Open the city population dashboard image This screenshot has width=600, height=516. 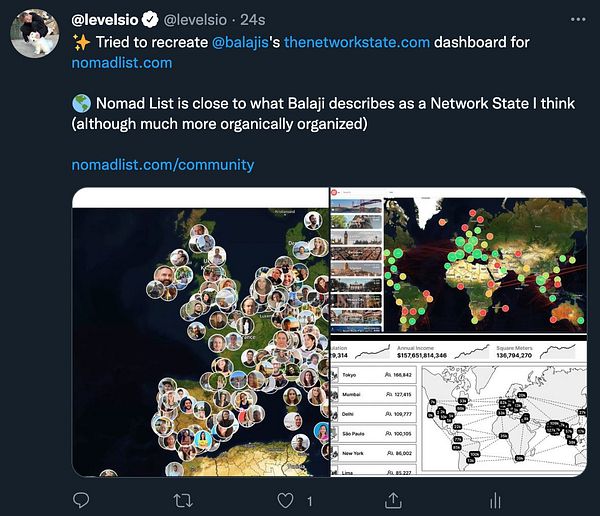[x=458, y=405]
